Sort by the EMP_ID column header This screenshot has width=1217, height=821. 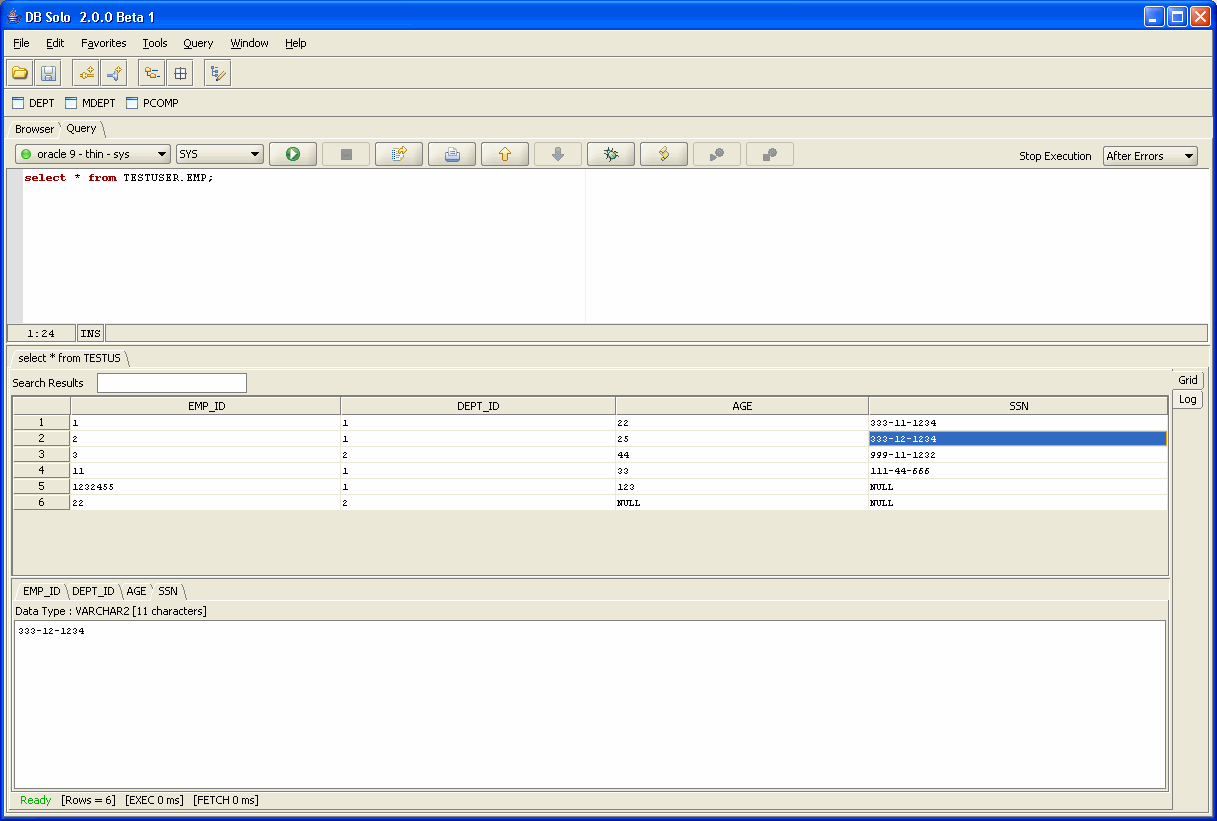(x=205, y=406)
